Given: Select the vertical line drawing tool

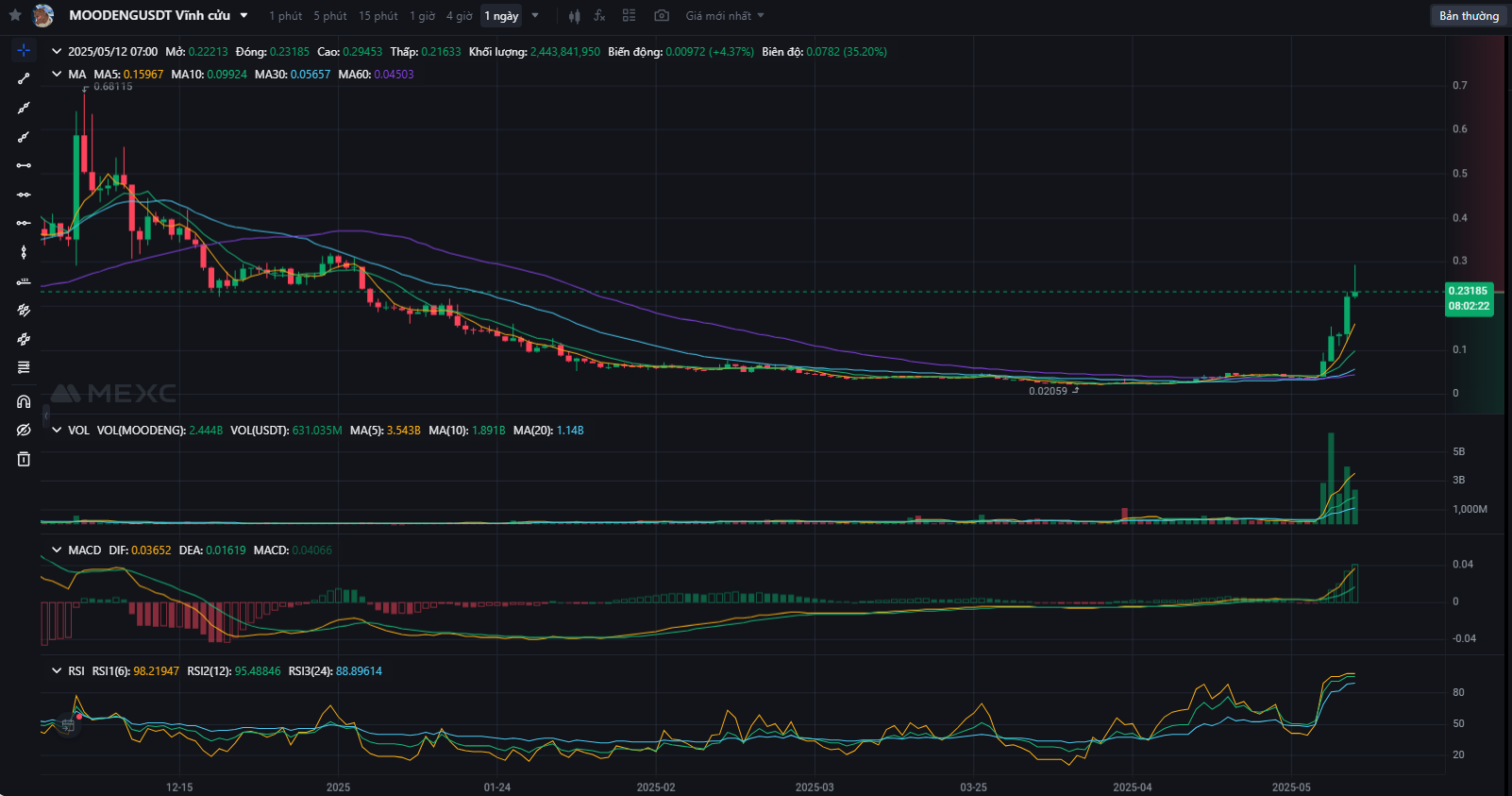Looking at the screenshot, I should tap(24, 252).
